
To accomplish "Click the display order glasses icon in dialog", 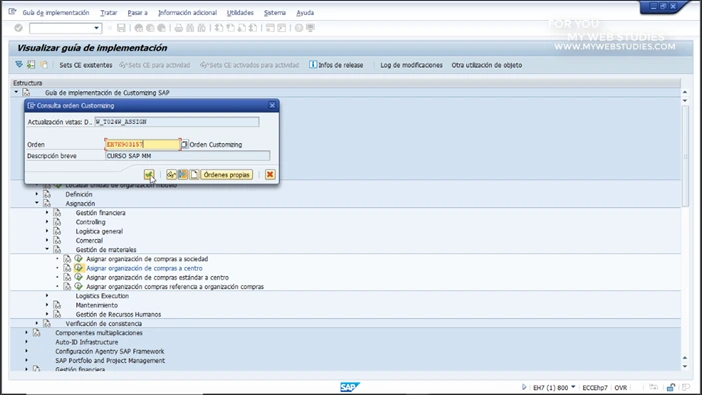I will tap(171, 174).
